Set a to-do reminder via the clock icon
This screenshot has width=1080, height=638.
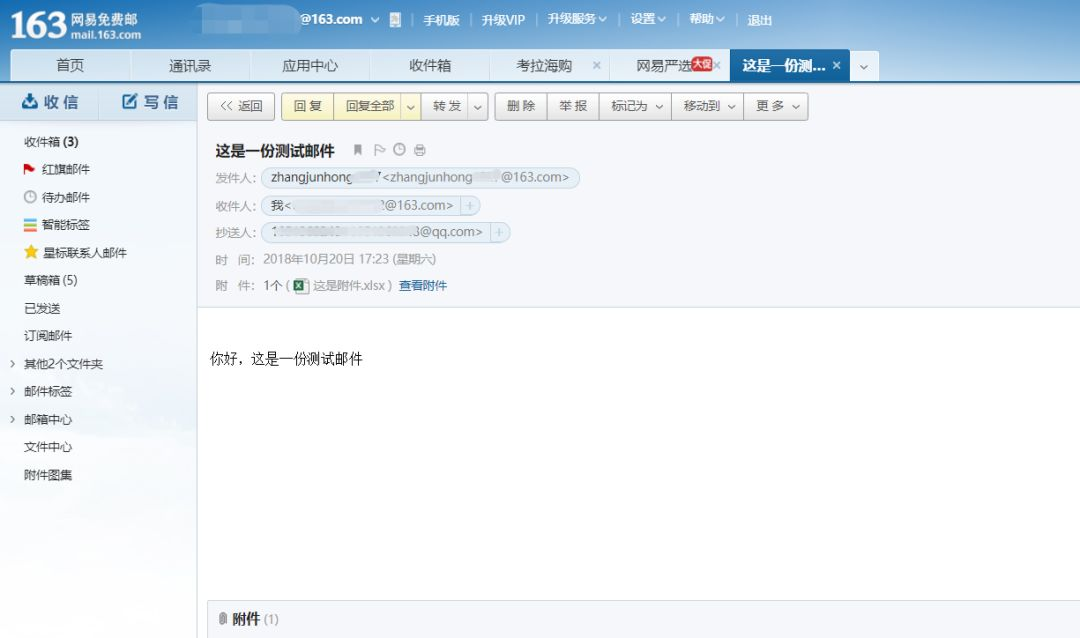pyautogui.click(x=399, y=150)
